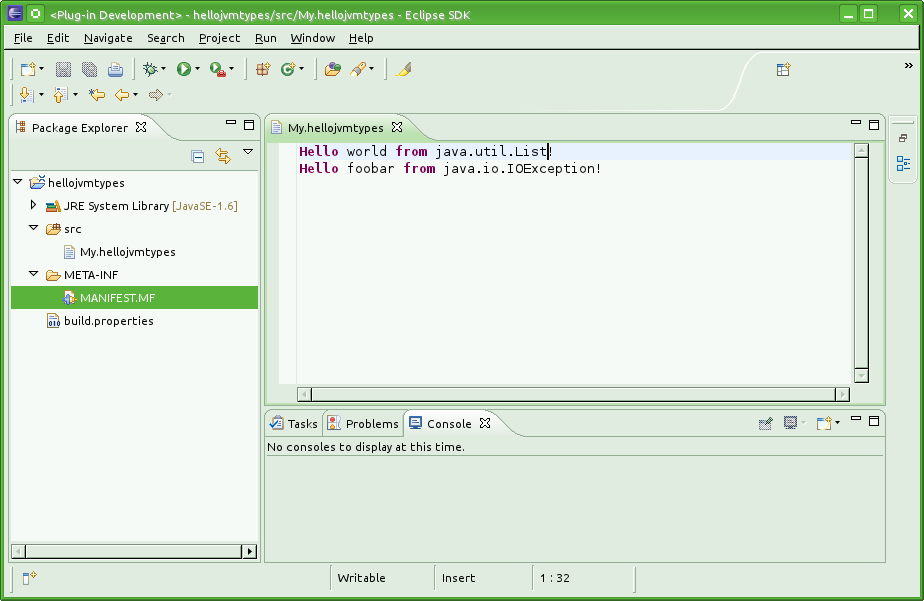Click the Print icon in toolbar
This screenshot has height=601, width=924.
pyautogui.click(x=115, y=69)
